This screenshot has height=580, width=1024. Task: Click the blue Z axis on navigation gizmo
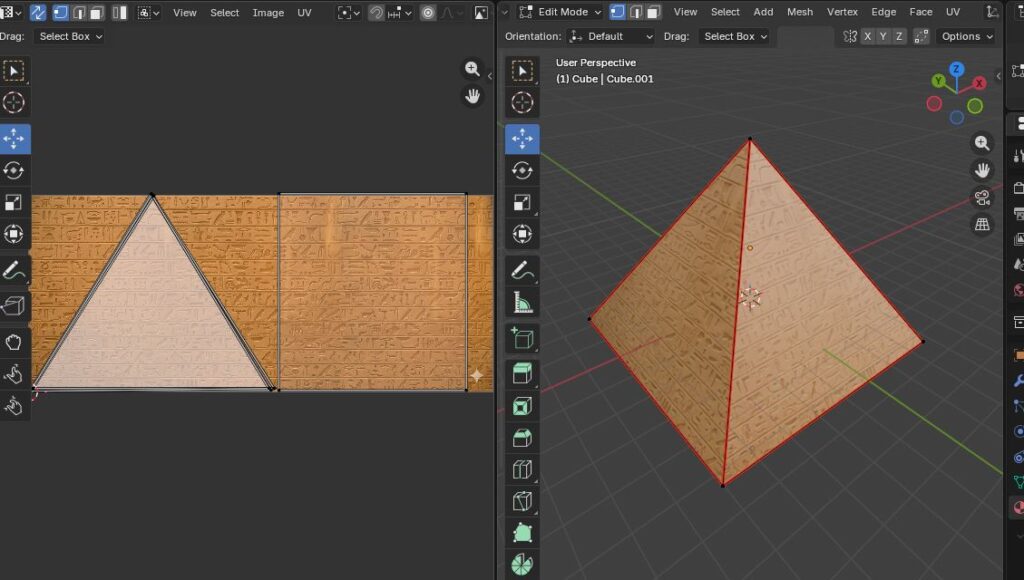[x=956, y=69]
